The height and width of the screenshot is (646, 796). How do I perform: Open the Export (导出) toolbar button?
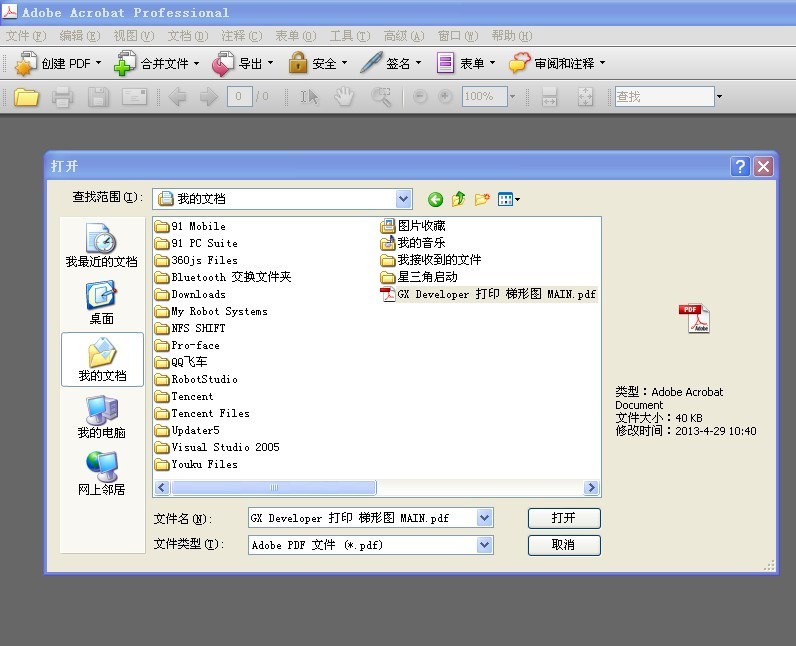(222, 64)
